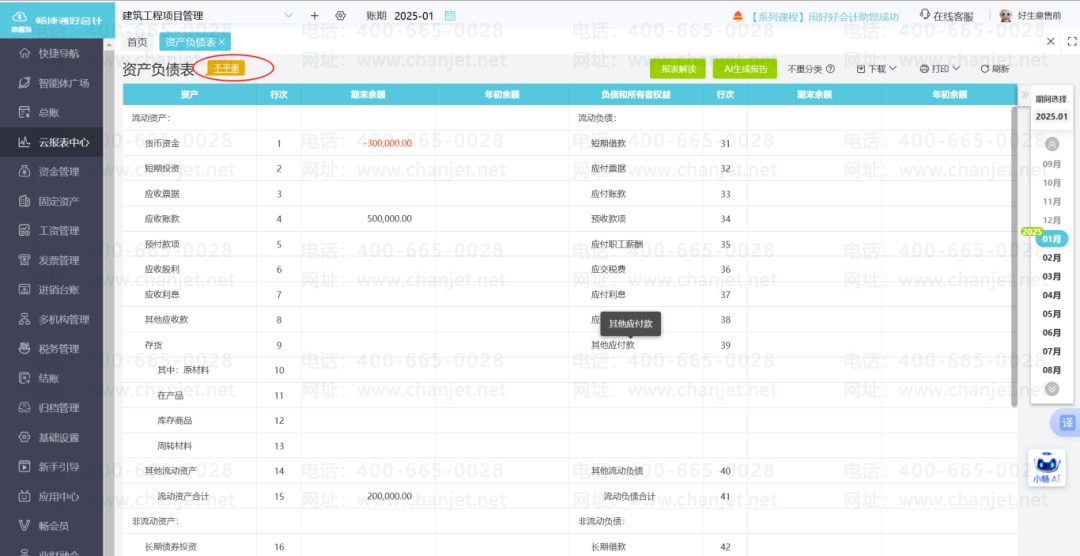This screenshot has width=1080, height=556.
Task: Open 发票管理 sidebar module
Action: [52, 260]
